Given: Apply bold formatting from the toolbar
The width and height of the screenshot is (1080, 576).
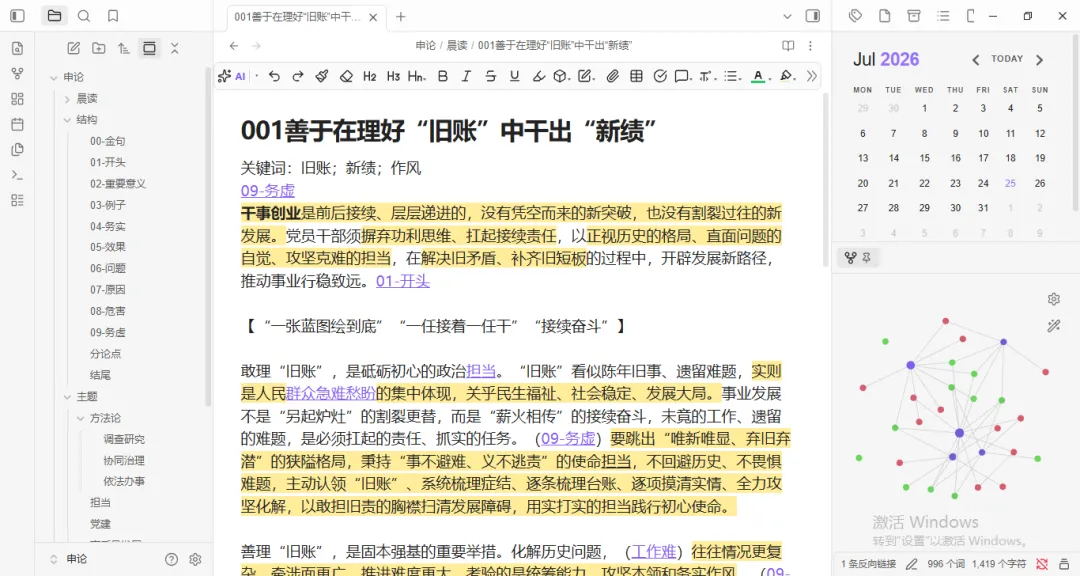Looking at the screenshot, I should click(443, 76).
